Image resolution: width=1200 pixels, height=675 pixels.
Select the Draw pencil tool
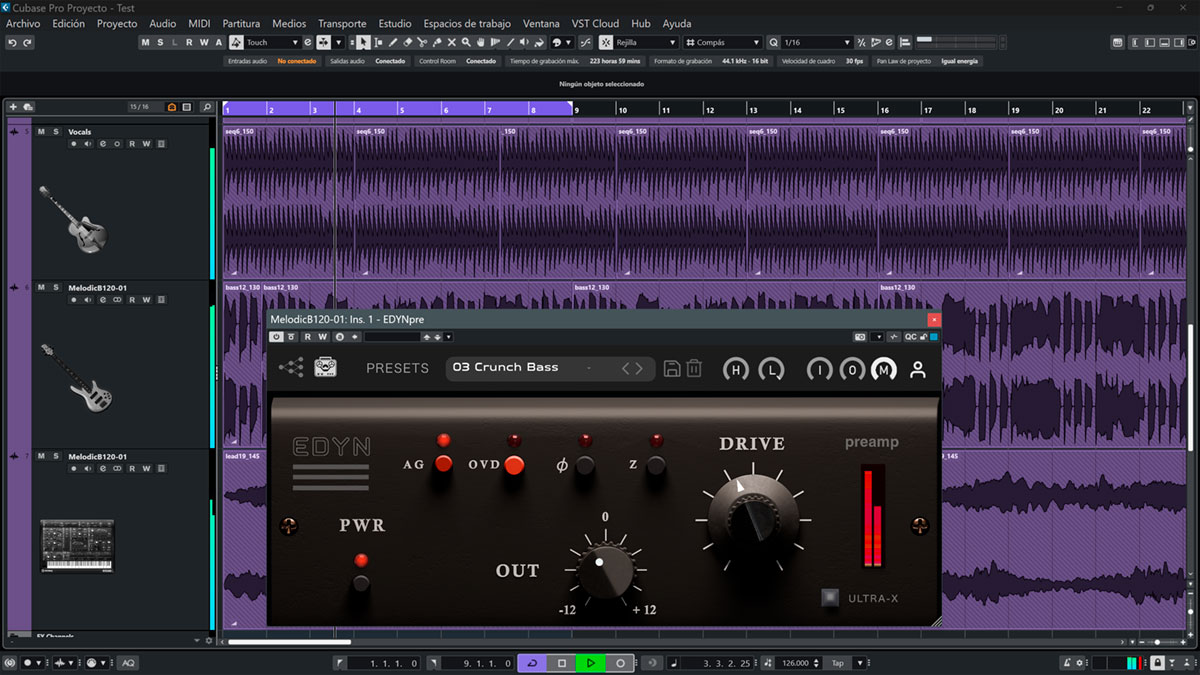[x=393, y=43]
